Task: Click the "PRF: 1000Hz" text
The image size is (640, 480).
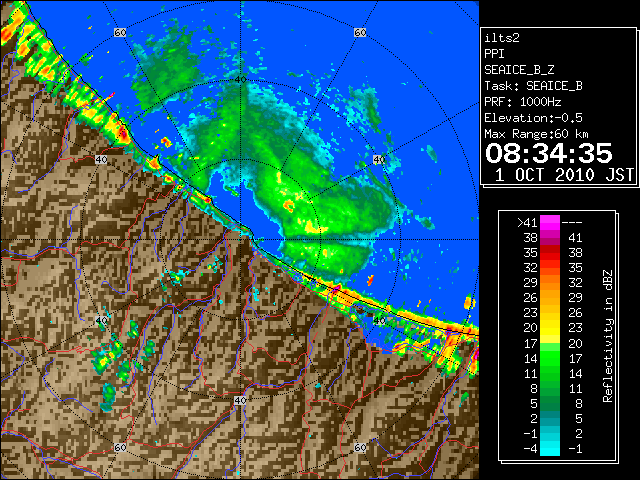Action: tap(523, 102)
